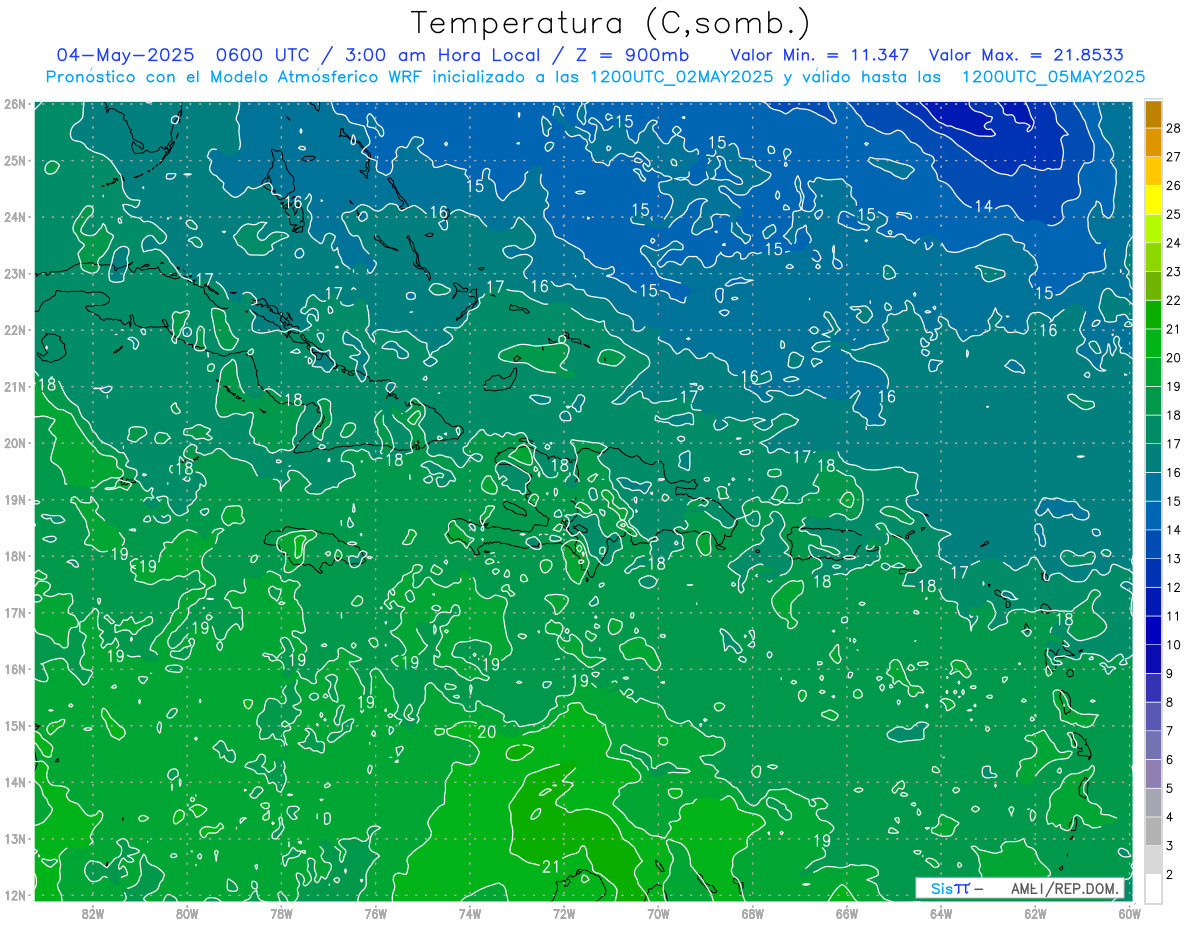Image resolution: width=1200 pixels, height=927 pixels.
Task: Click the "20" contour label on the map
Action: [487, 732]
